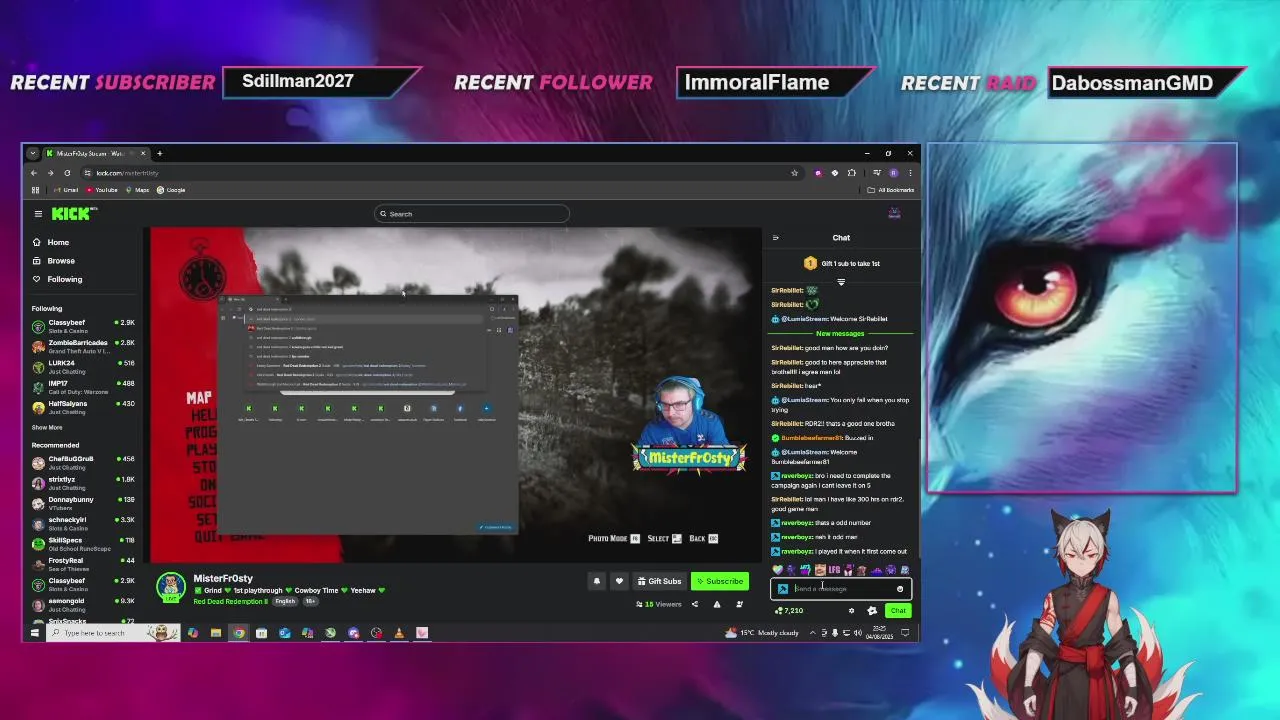This screenshot has width=1280, height=720.
Task: Click the Kick Search field
Action: pyautogui.click(x=472, y=214)
